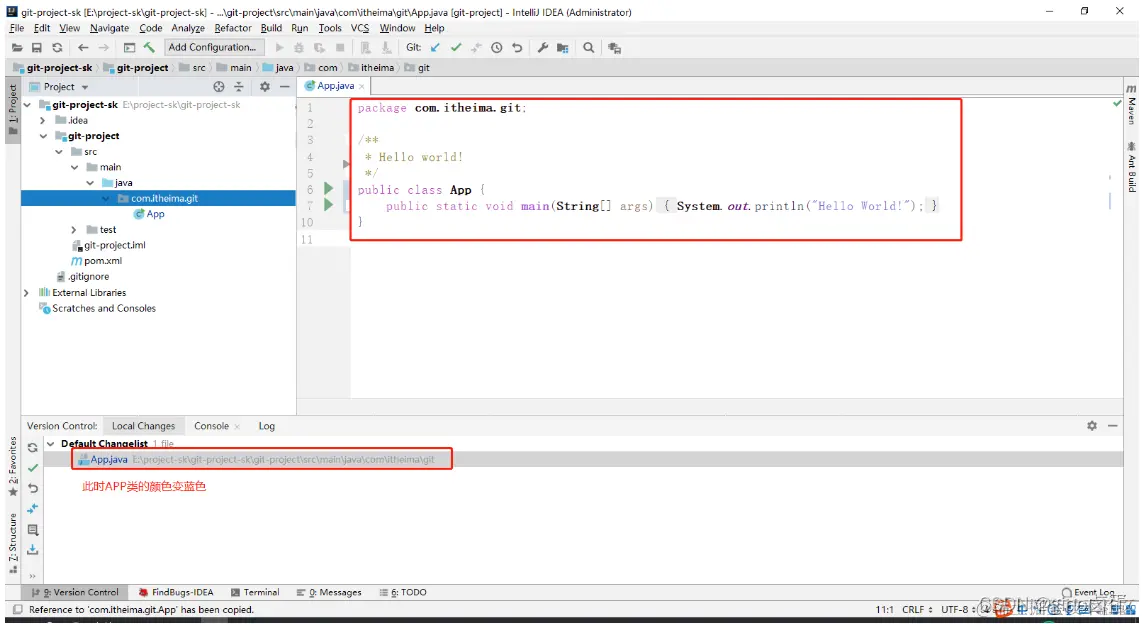Revert changes using toolbar undo arrow
The height and width of the screenshot is (624, 1142).
coord(517,48)
